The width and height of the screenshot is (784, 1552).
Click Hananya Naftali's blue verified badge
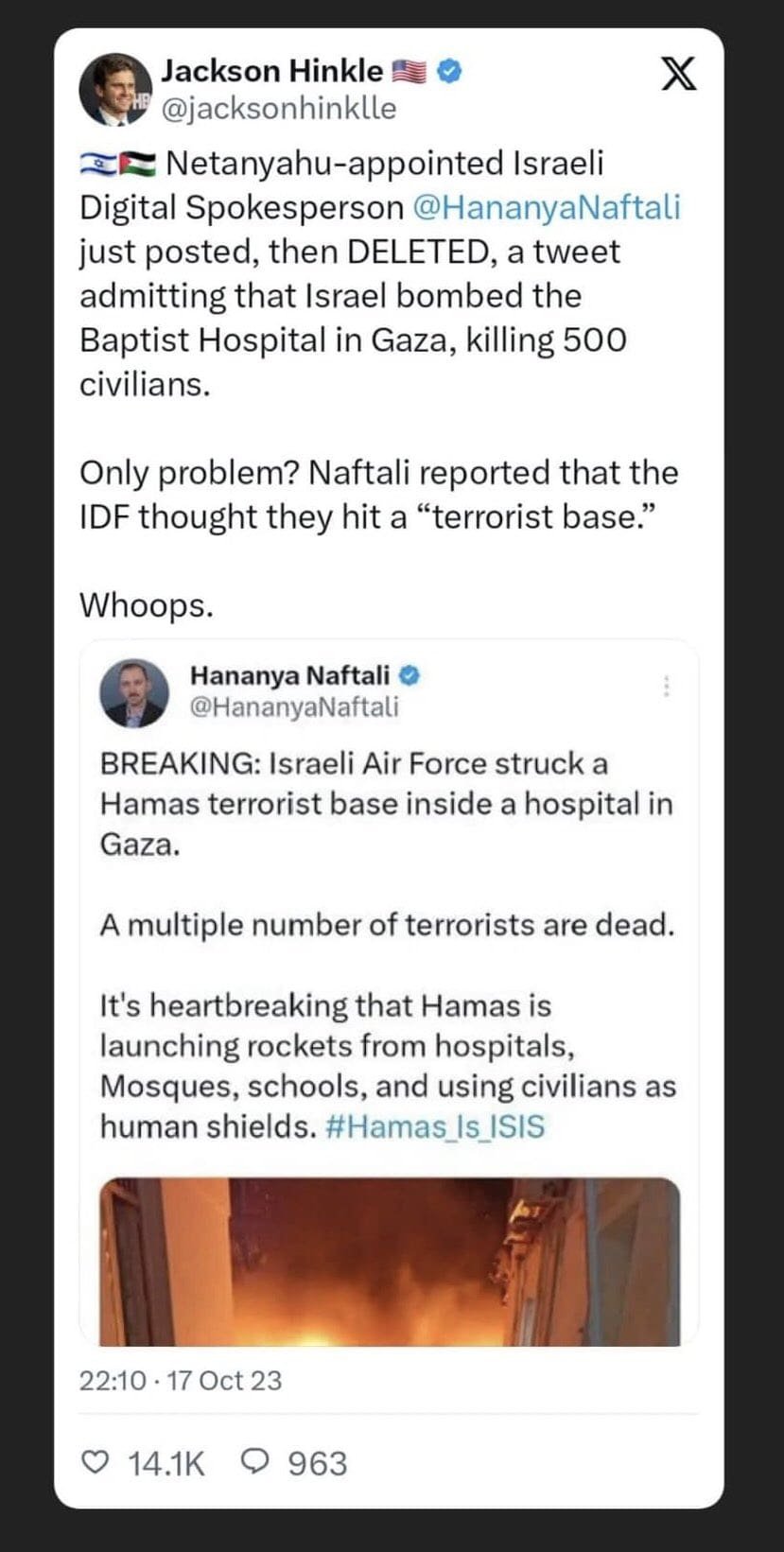point(409,673)
